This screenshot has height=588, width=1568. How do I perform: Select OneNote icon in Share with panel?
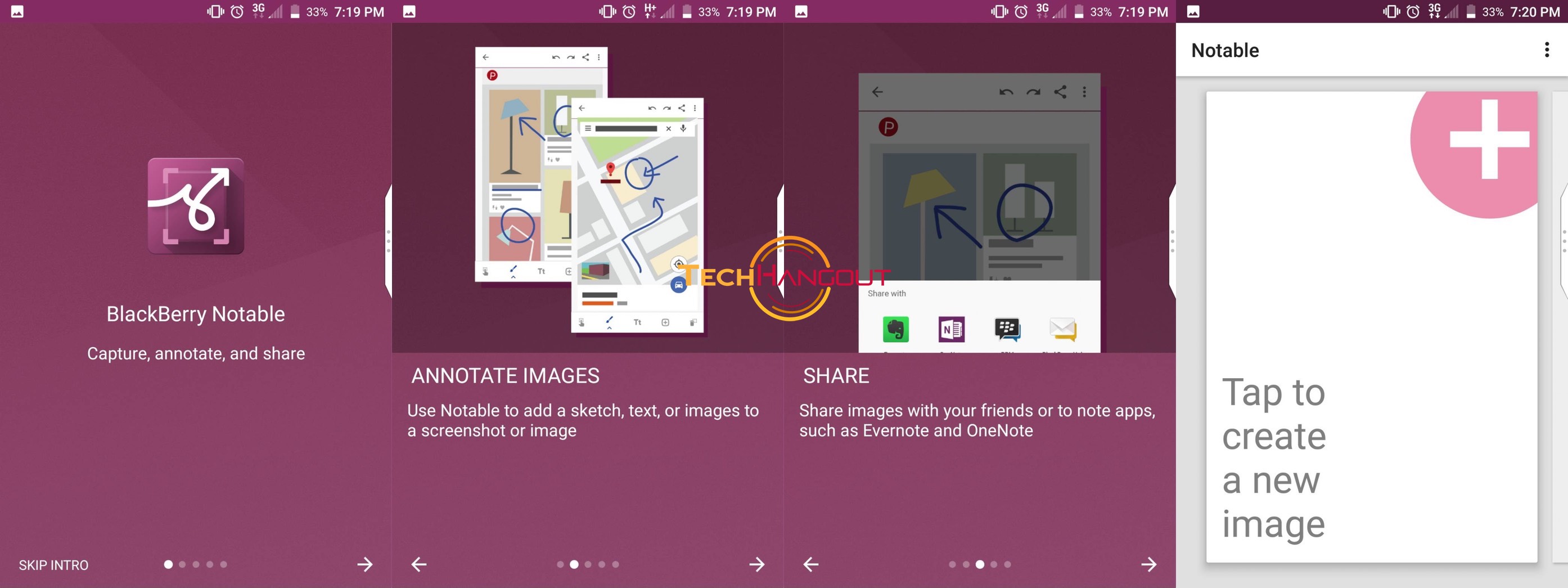(952, 329)
